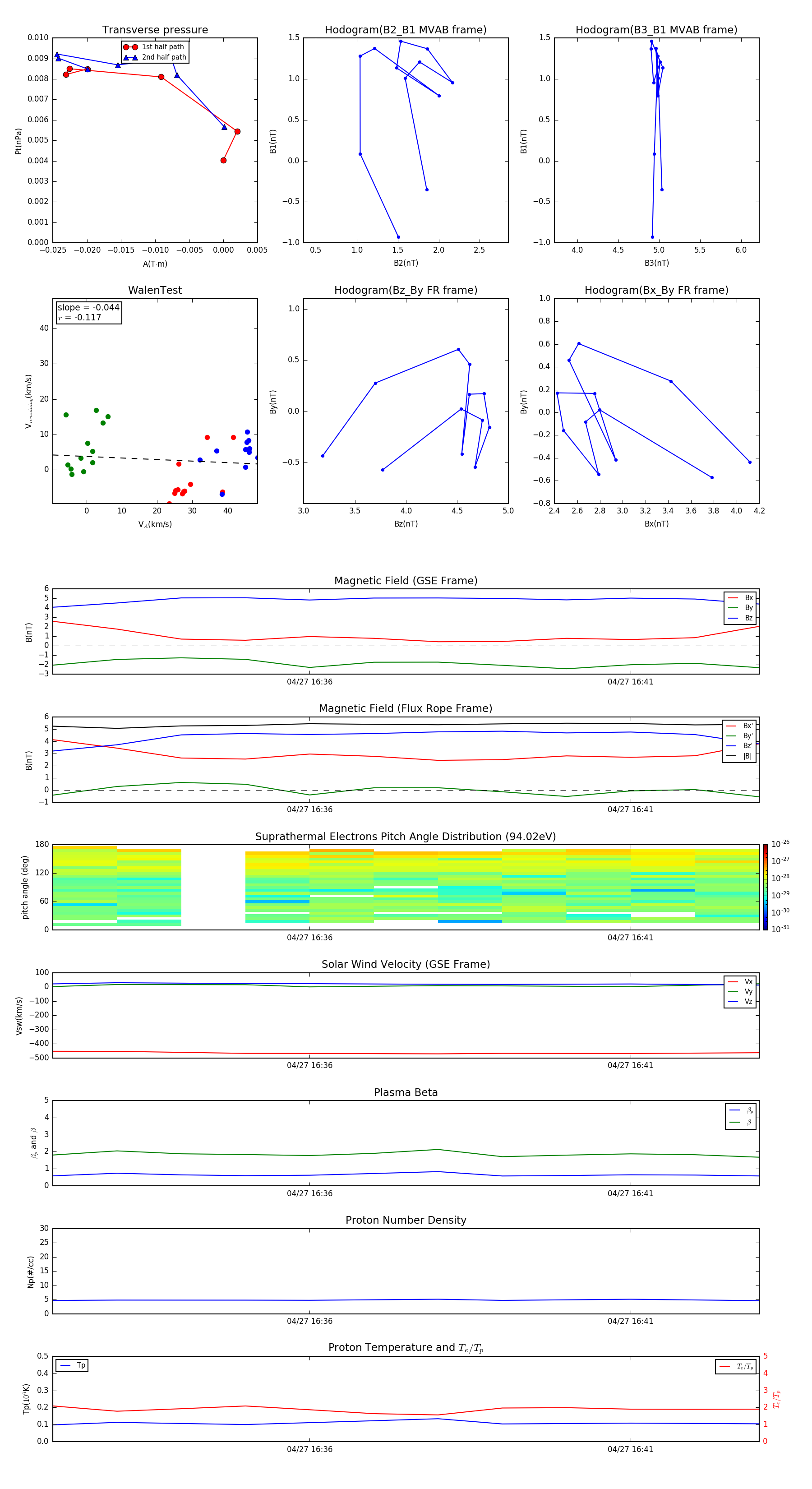Image resolution: width=812 pixels, height=1489 pixels.
Task: Click the "B3(nT)" x-axis label
Action: [x=656, y=263]
